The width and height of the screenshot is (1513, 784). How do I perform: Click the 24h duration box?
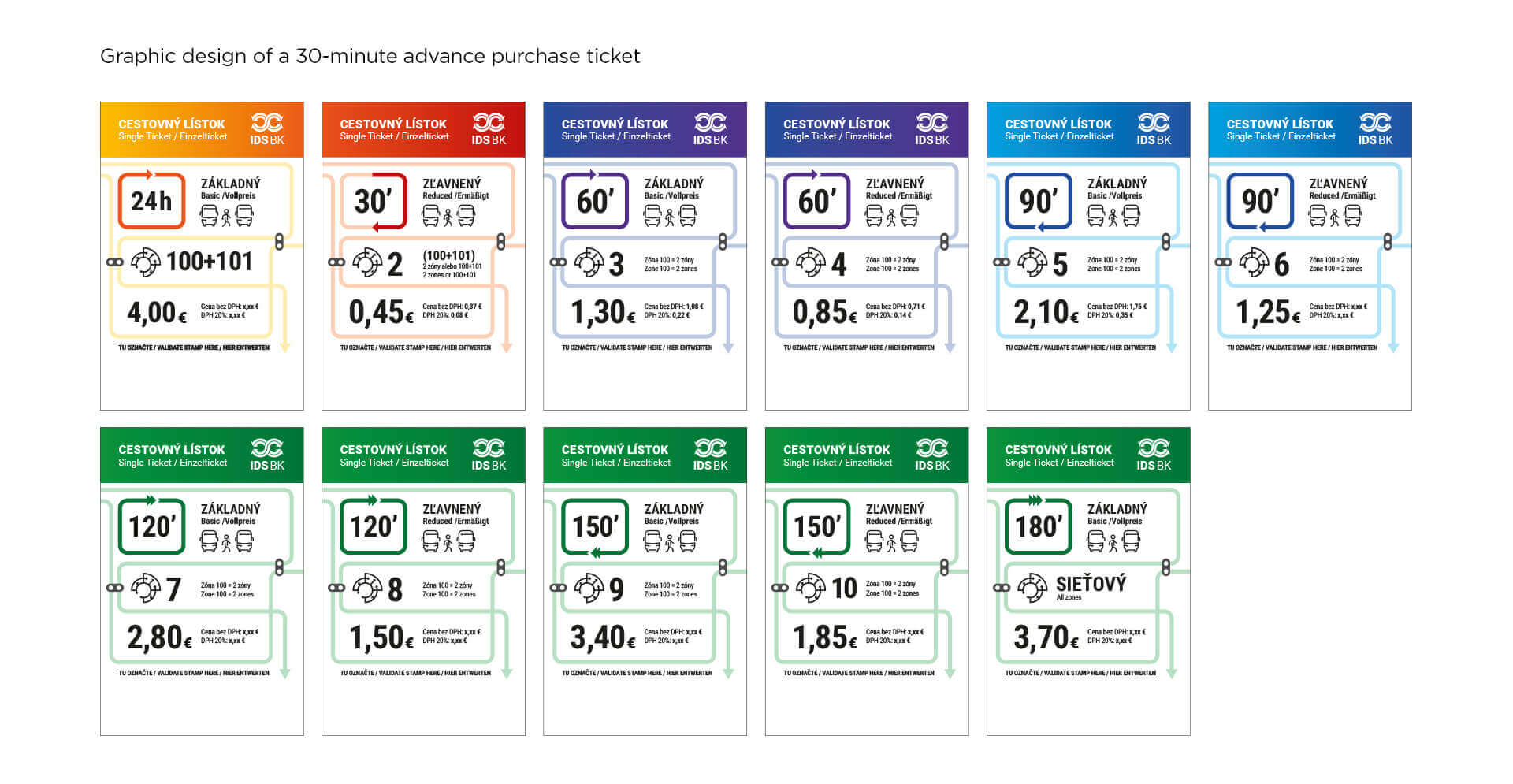pyautogui.click(x=151, y=201)
